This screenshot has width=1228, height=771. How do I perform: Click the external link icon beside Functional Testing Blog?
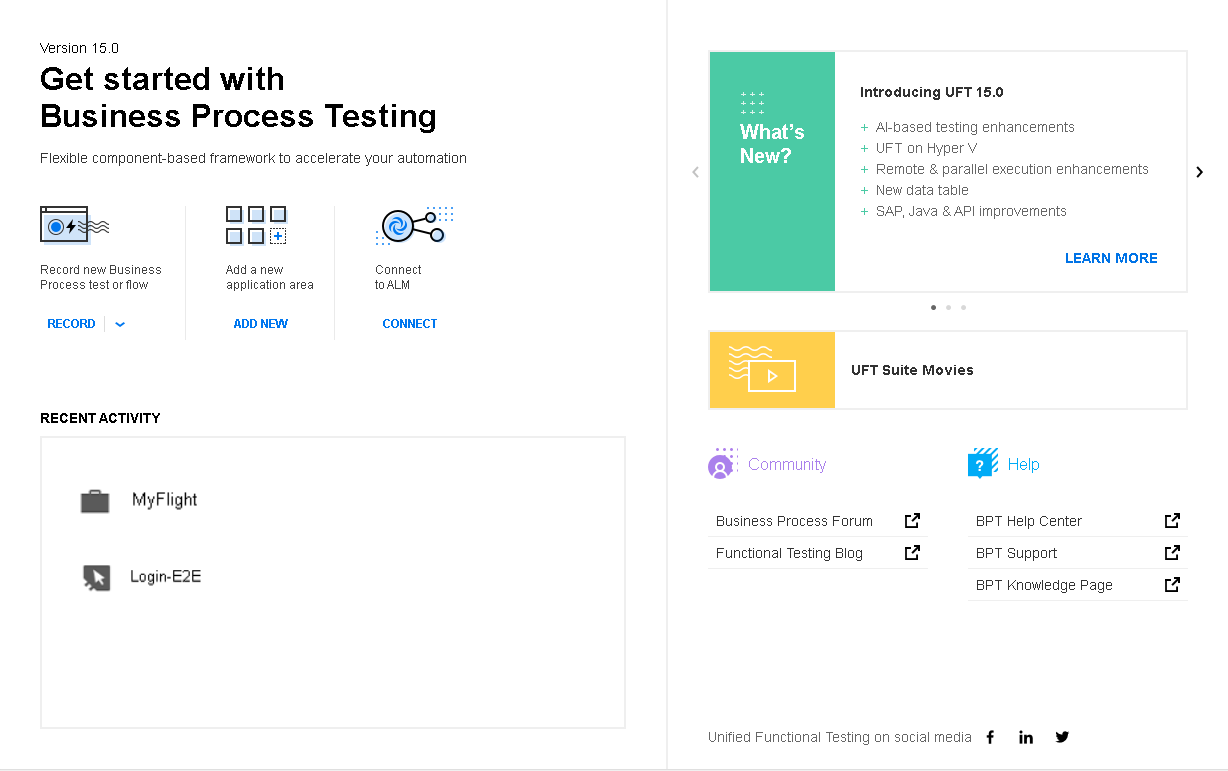pyautogui.click(x=912, y=553)
